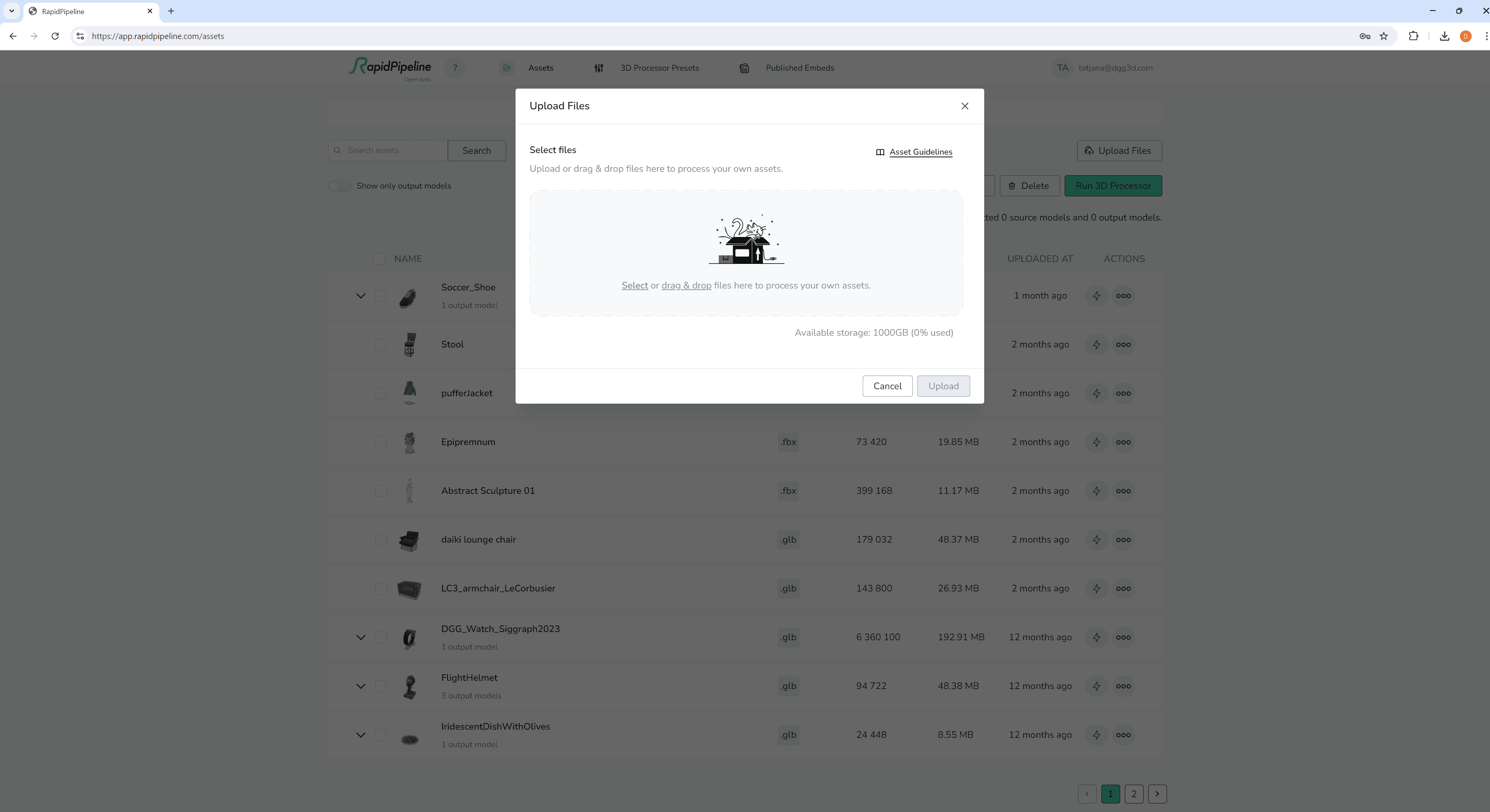Bookmark this page with star icon
This screenshot has width=1490, height=812.
pos(1383,36)
